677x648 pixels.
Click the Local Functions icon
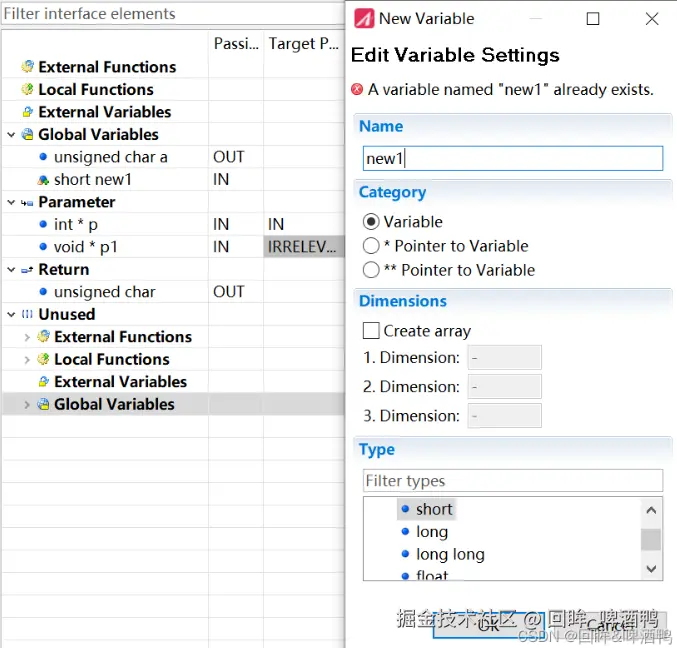(28, 89)
